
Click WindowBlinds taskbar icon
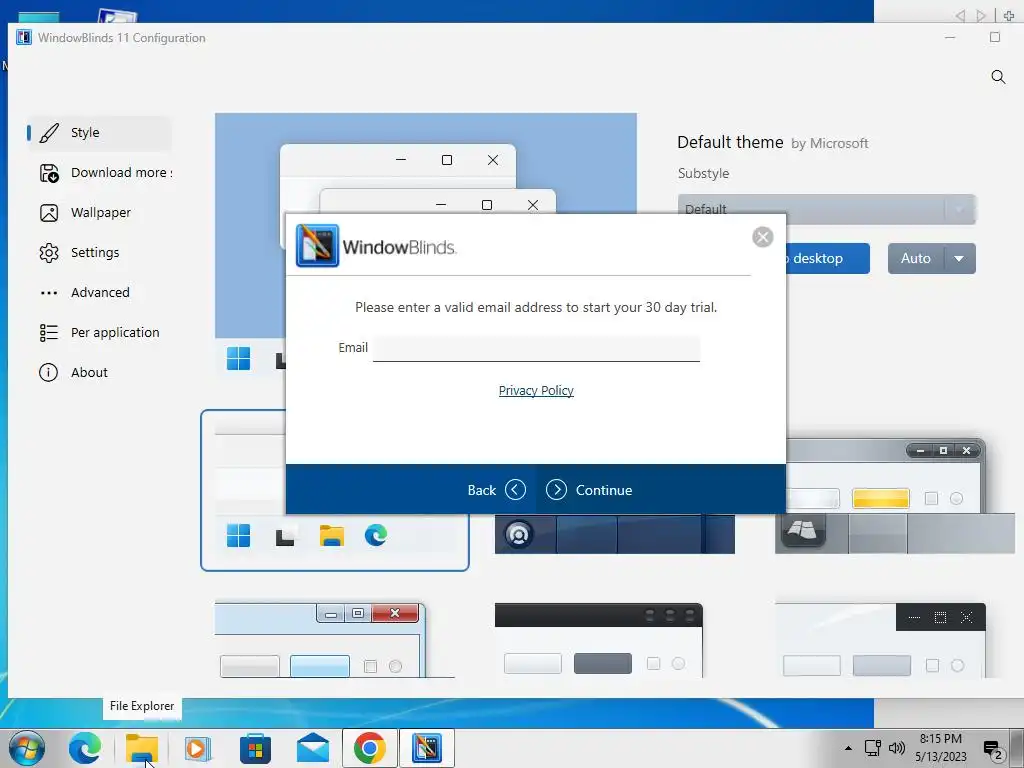pyautogui.click(x=426, y=748)
